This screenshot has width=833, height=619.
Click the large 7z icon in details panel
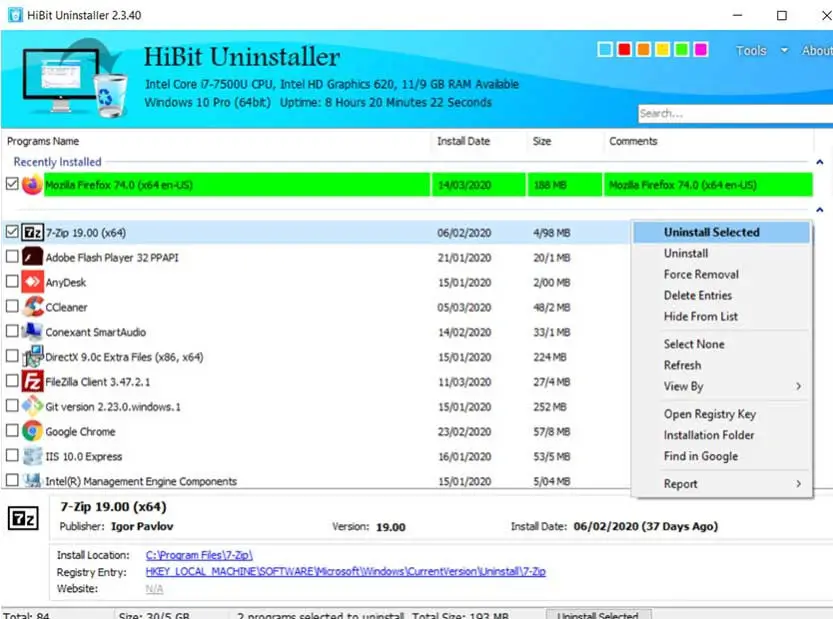pyautogui.click(x=23, y=518)
